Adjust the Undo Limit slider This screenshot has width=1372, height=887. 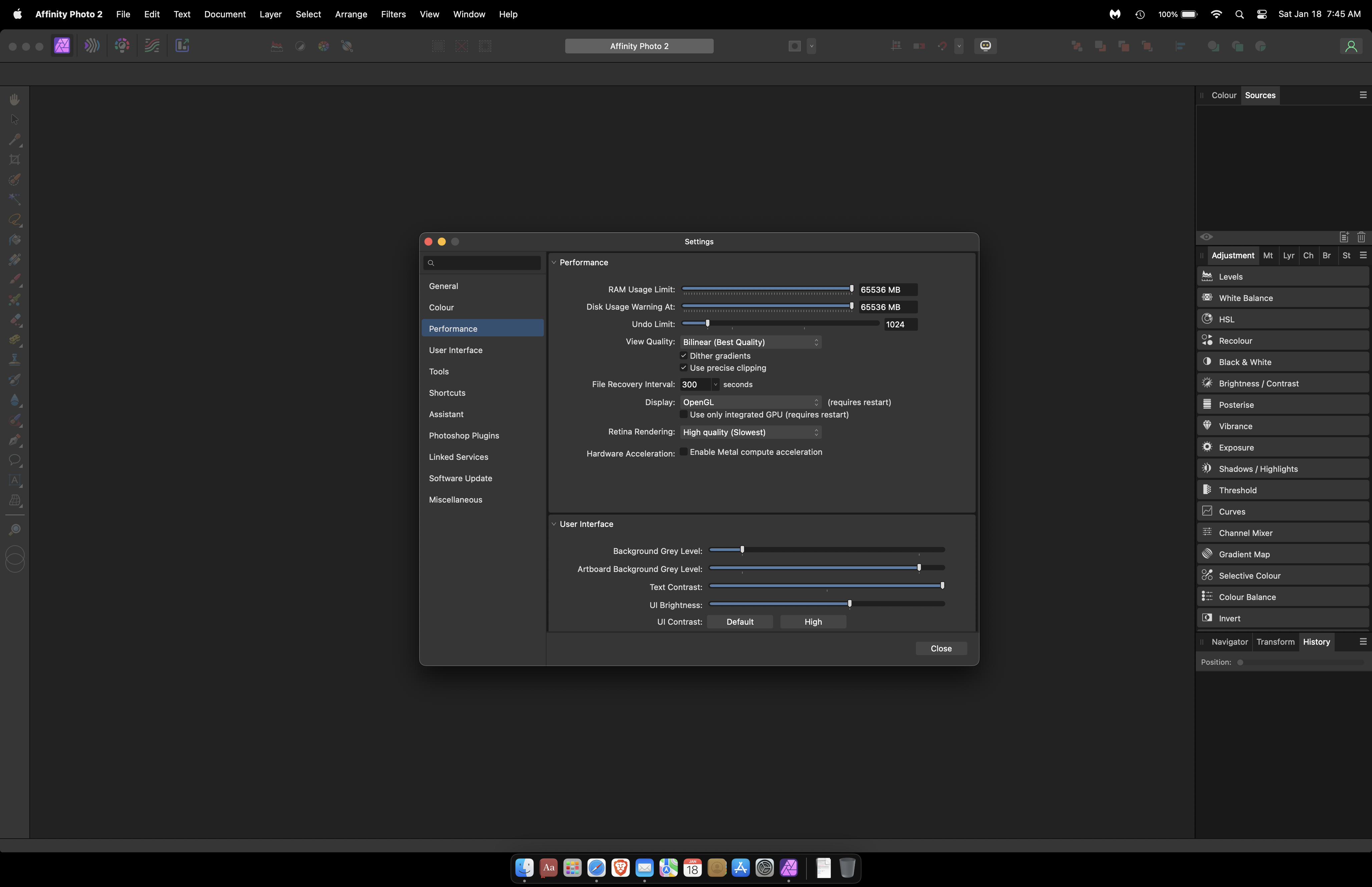coord(708,323)
